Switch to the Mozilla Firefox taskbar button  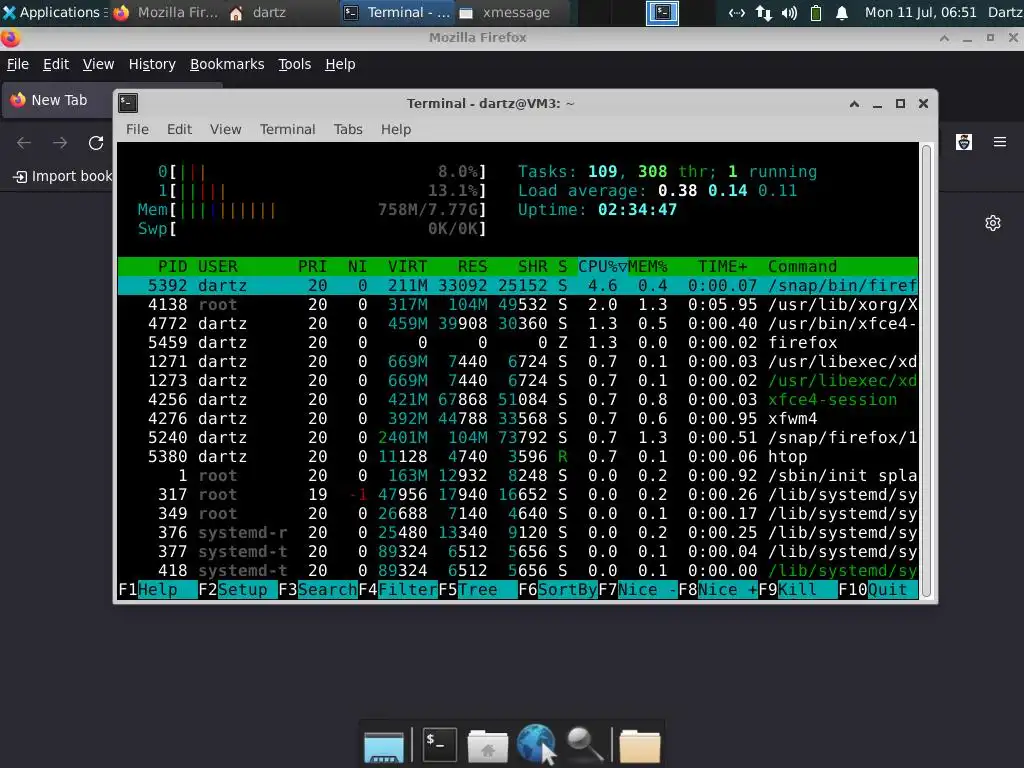[x=166, y=12]
